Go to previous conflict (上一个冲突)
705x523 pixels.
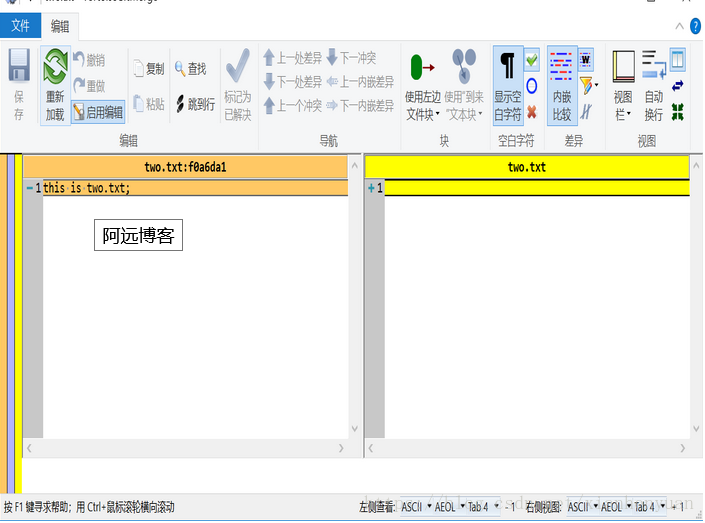point(293,106)
